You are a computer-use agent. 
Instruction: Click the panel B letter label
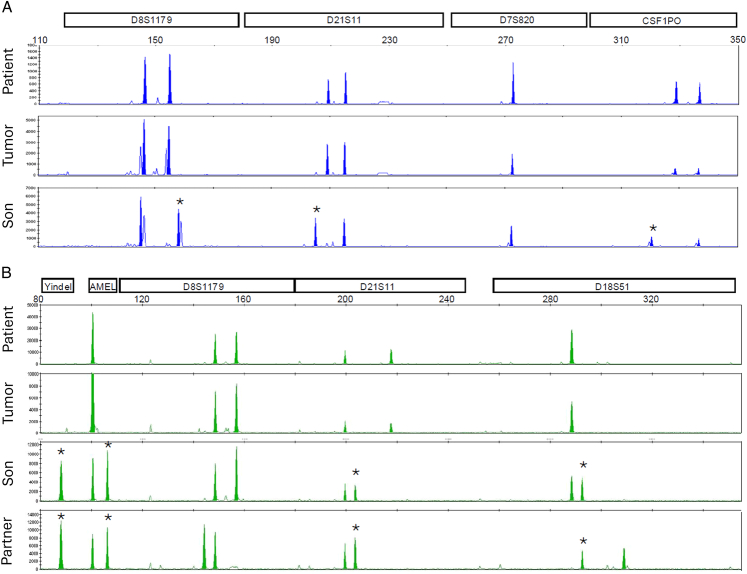[6, 272]
